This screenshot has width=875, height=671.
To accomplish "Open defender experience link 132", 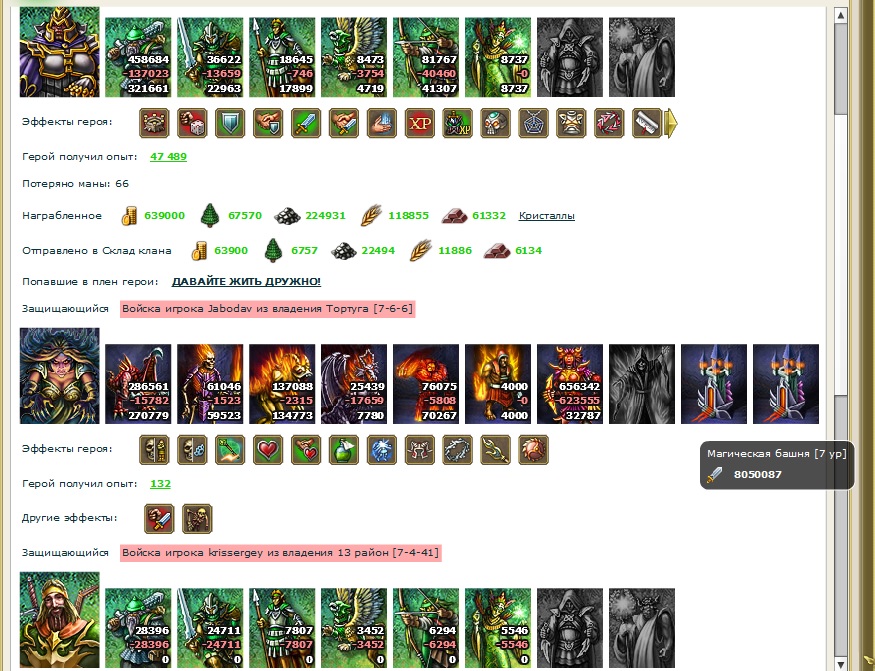I will [x=160, y=484].
